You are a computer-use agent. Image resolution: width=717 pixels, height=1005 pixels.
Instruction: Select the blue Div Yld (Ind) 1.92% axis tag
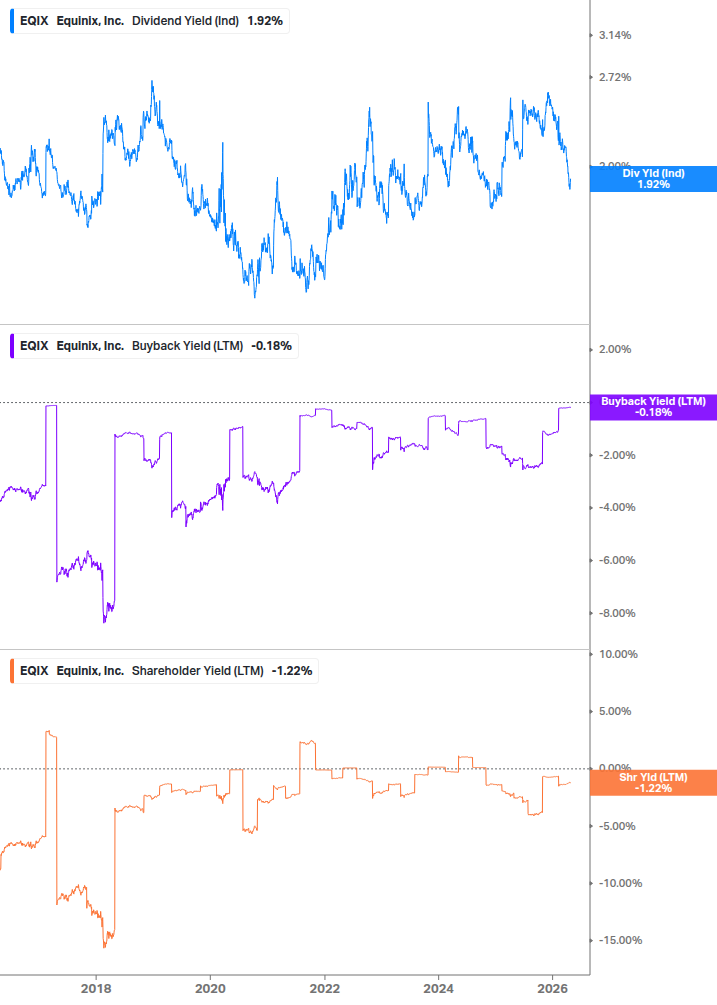coord(653,179)
